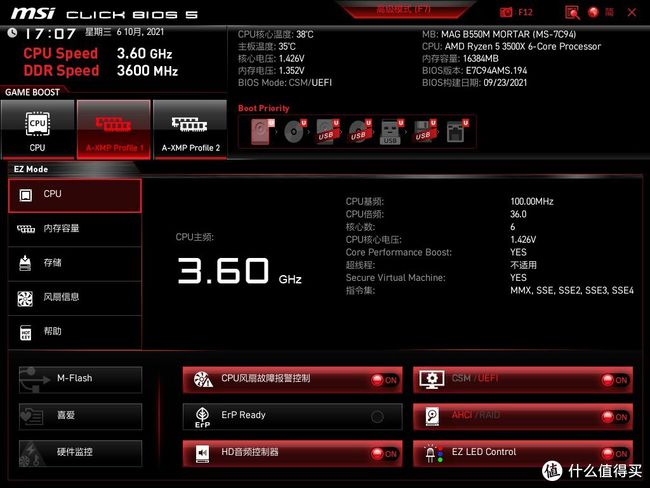Open the 存储 storage section

click(75, 263)
